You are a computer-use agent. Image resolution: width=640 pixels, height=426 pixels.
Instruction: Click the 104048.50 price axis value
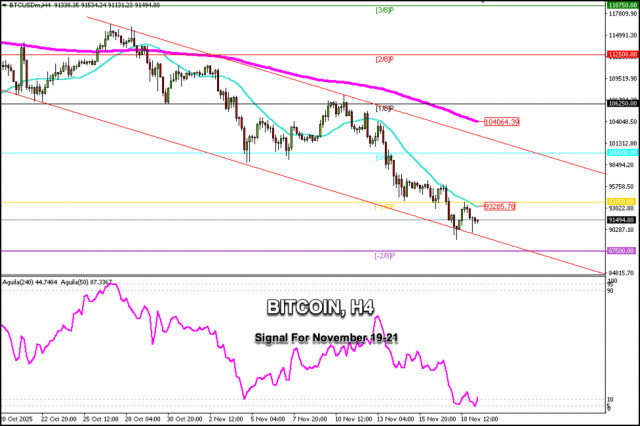tap(622, 122)
